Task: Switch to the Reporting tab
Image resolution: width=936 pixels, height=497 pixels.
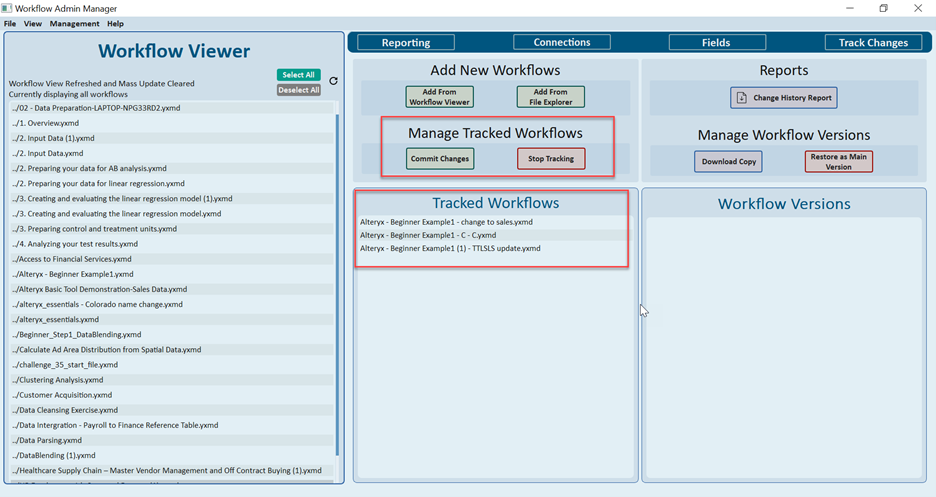Action: pyautogui.click(x=406, y=43)
